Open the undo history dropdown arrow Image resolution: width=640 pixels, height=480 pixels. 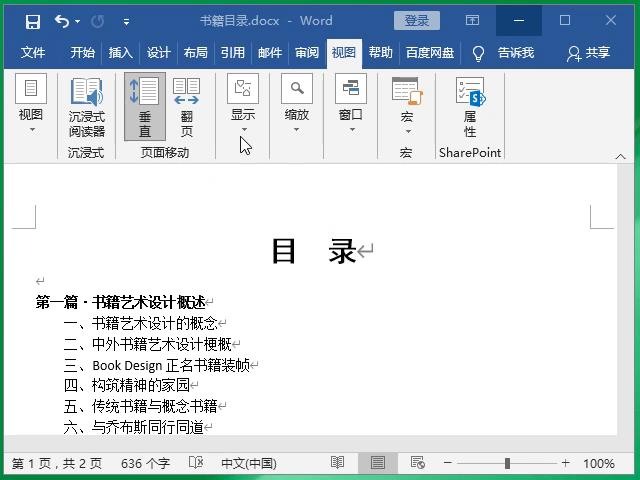coord(78,21)
